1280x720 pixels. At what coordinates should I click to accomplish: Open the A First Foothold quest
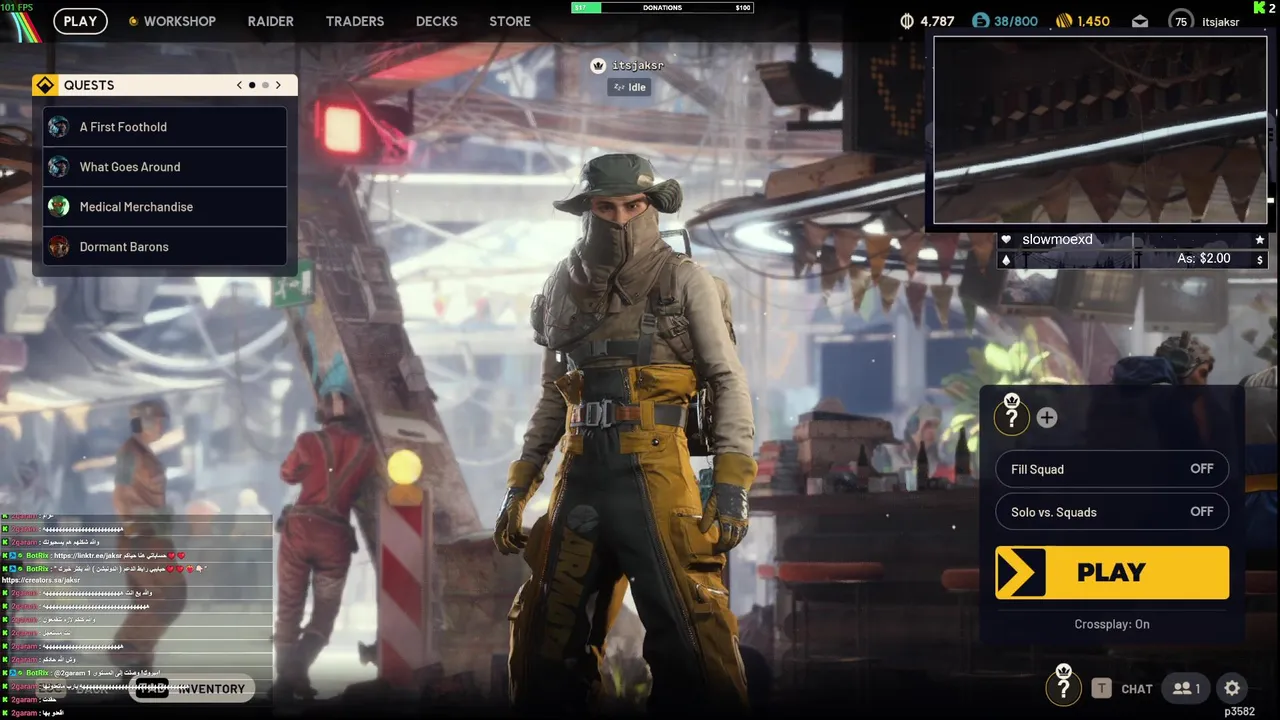click(165, 127)
